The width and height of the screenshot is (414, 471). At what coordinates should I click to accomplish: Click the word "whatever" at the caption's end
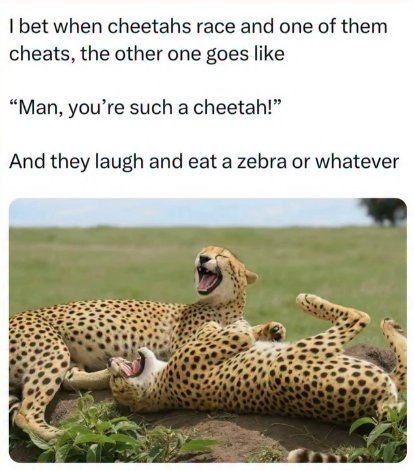(x=357, y=162)
